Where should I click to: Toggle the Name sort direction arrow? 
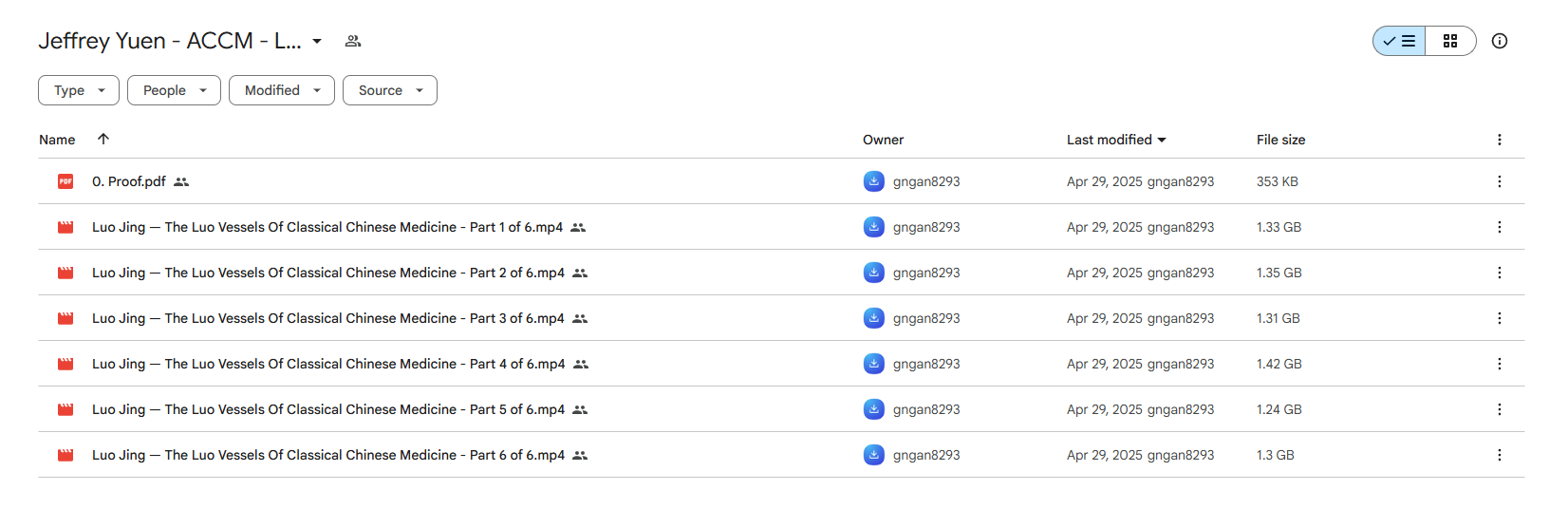(103, 139)
